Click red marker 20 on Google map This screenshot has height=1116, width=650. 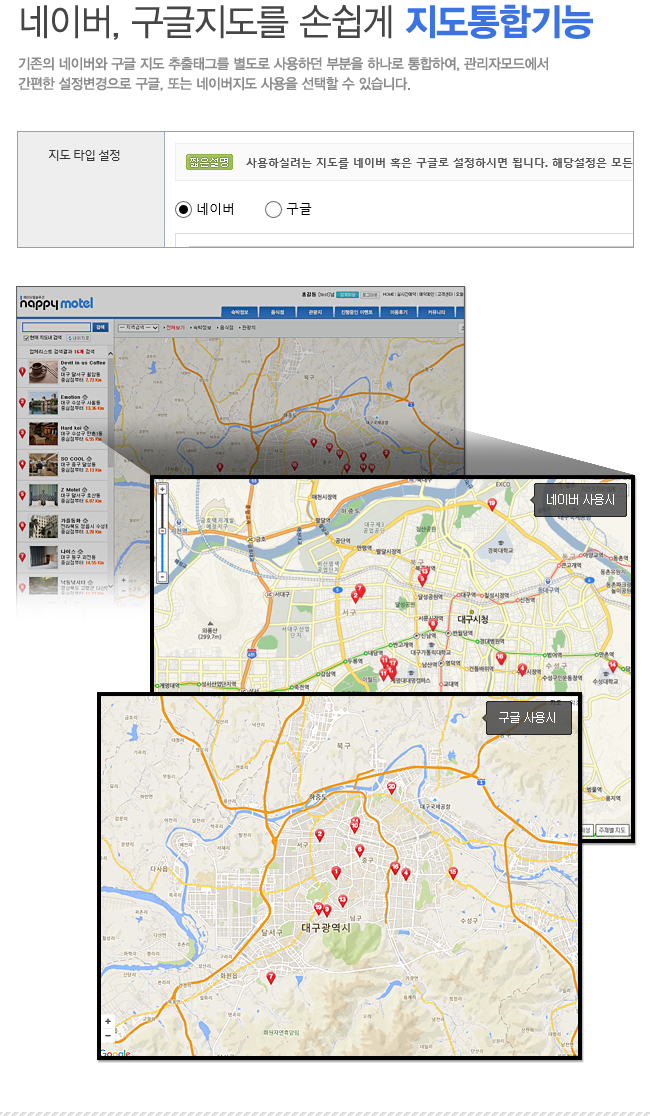pyautogui.click(x=392, y=788)
